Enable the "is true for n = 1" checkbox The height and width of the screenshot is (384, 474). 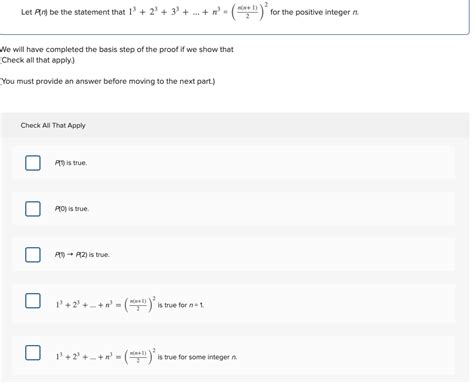[x=33, y=301]
